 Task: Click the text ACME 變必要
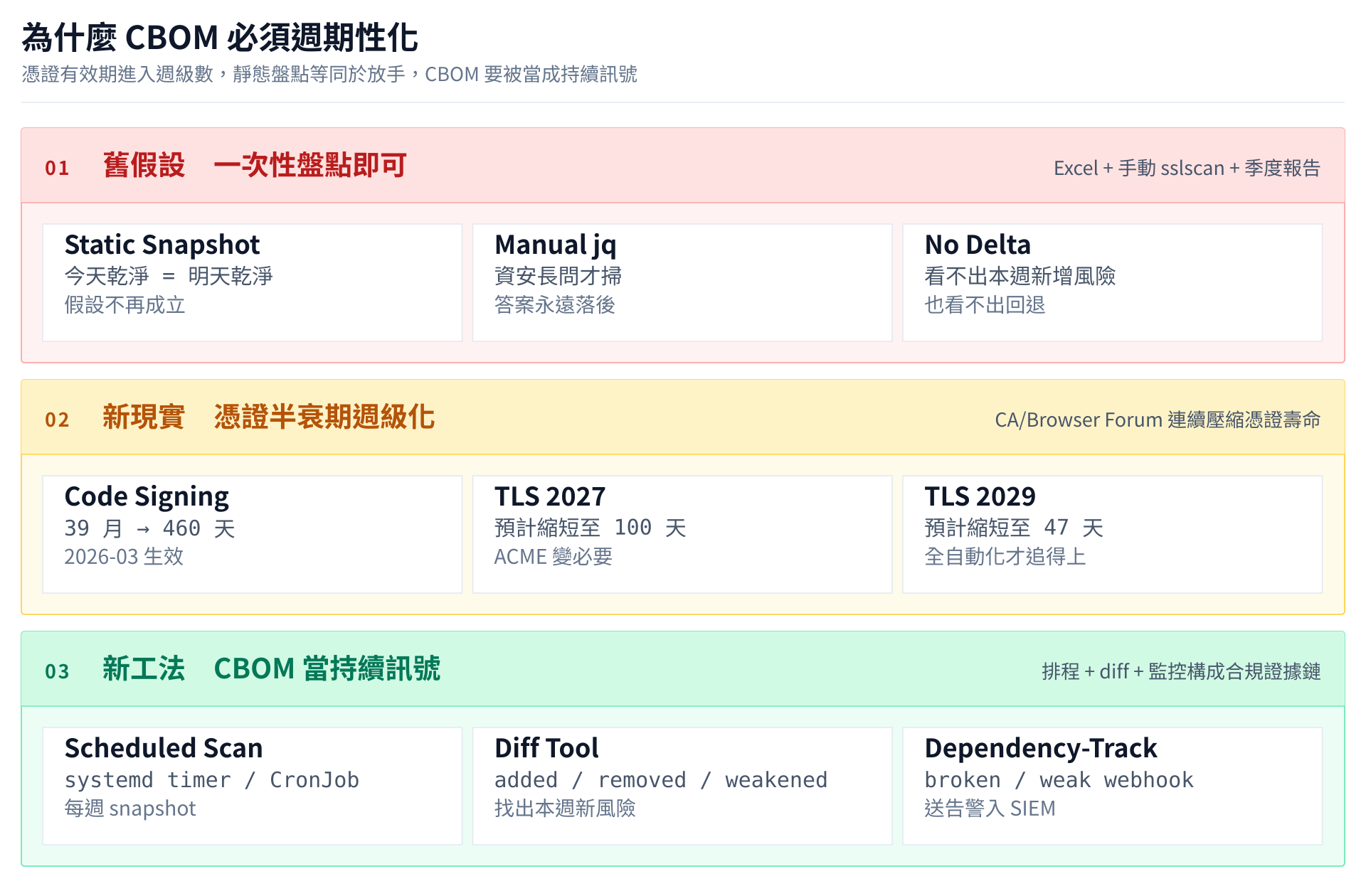tap(553, 556)
